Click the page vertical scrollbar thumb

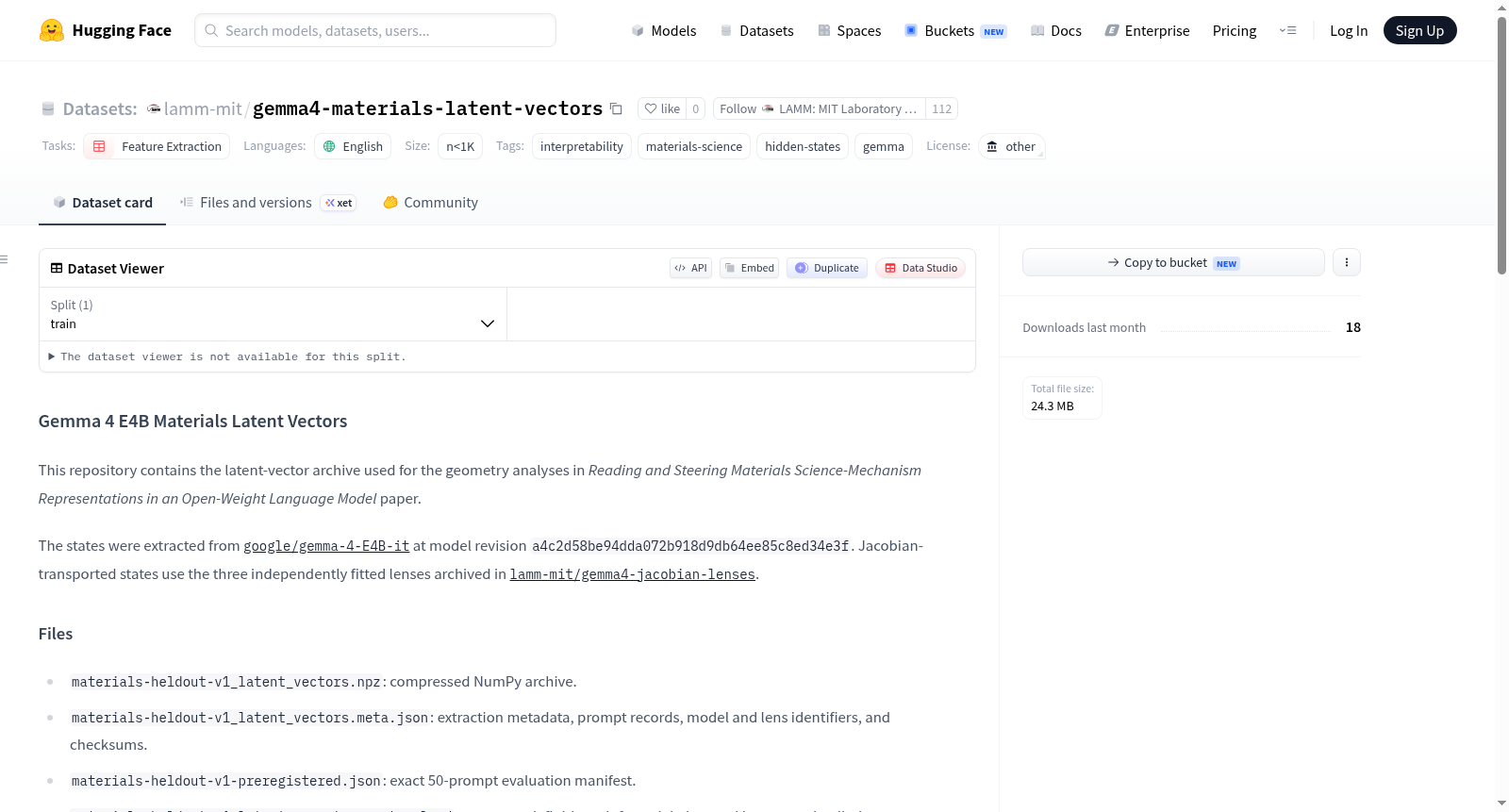pyautogui.click(x=1501, y=144)
